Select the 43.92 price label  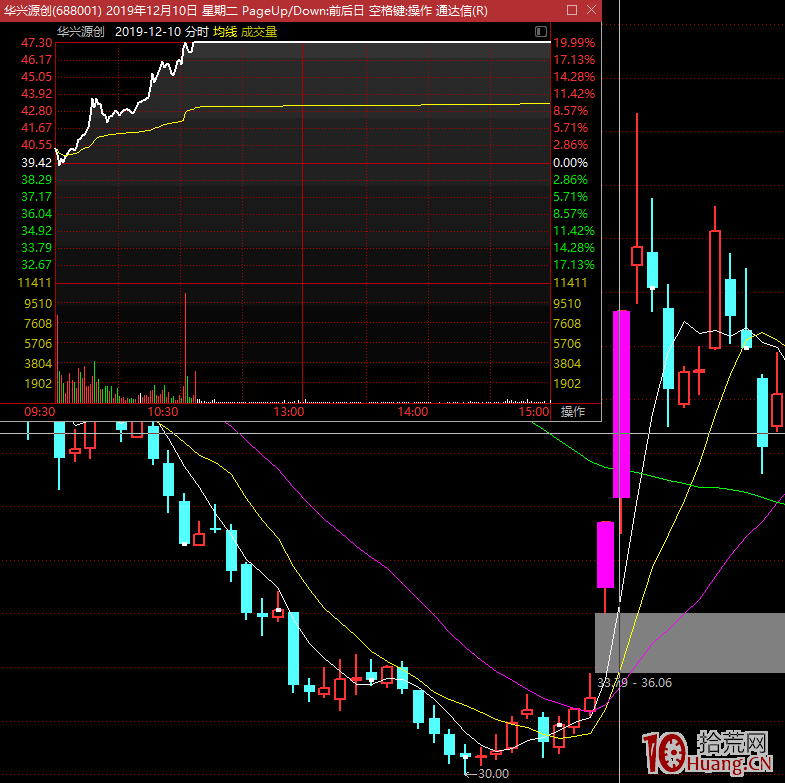37,94
